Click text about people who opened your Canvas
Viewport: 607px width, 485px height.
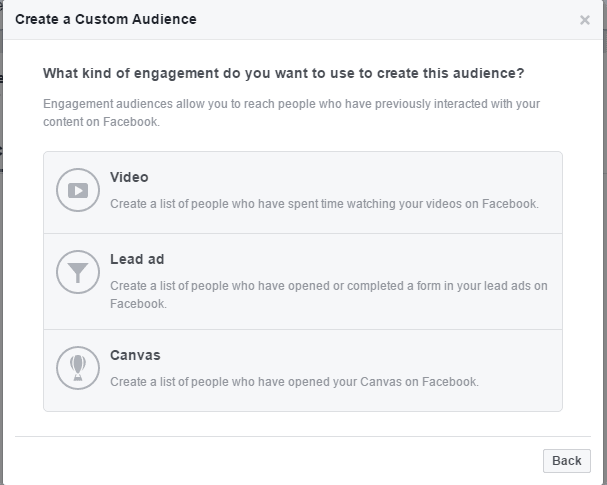[294, 382]
